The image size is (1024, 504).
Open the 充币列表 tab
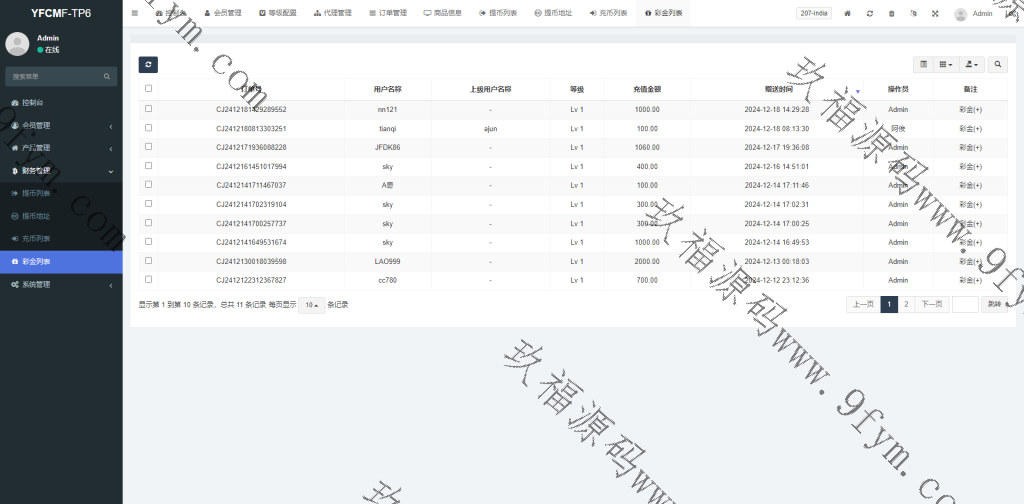pyautogui.click(x=608, y=14)
